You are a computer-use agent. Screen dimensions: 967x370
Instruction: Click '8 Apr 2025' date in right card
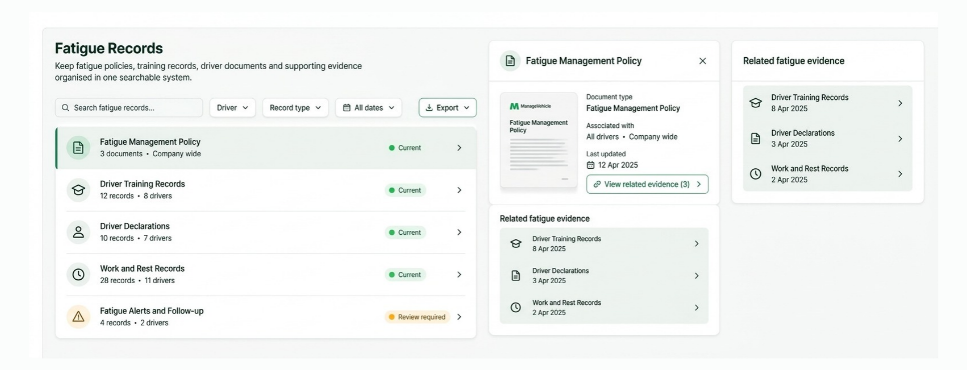pos(789,109)
